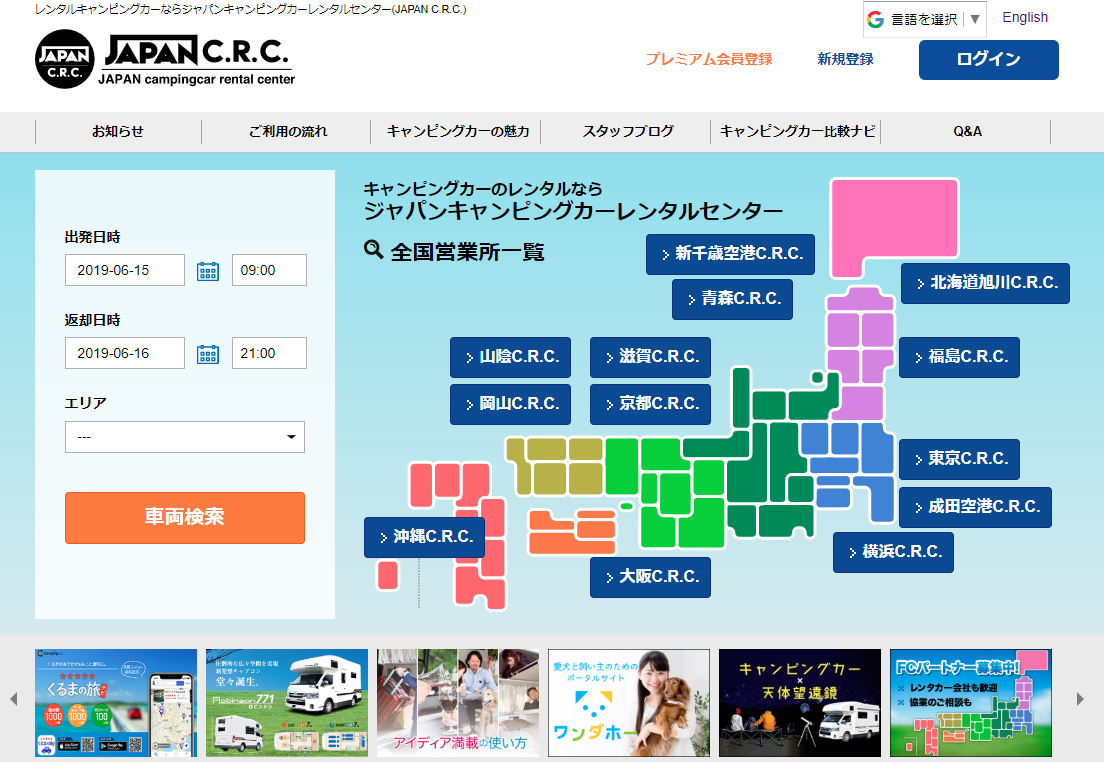Click the ワンダホー banner thumbnail
Image resolution: width=1104 pixels, height=762 pixels.
(x=628, y=703)
